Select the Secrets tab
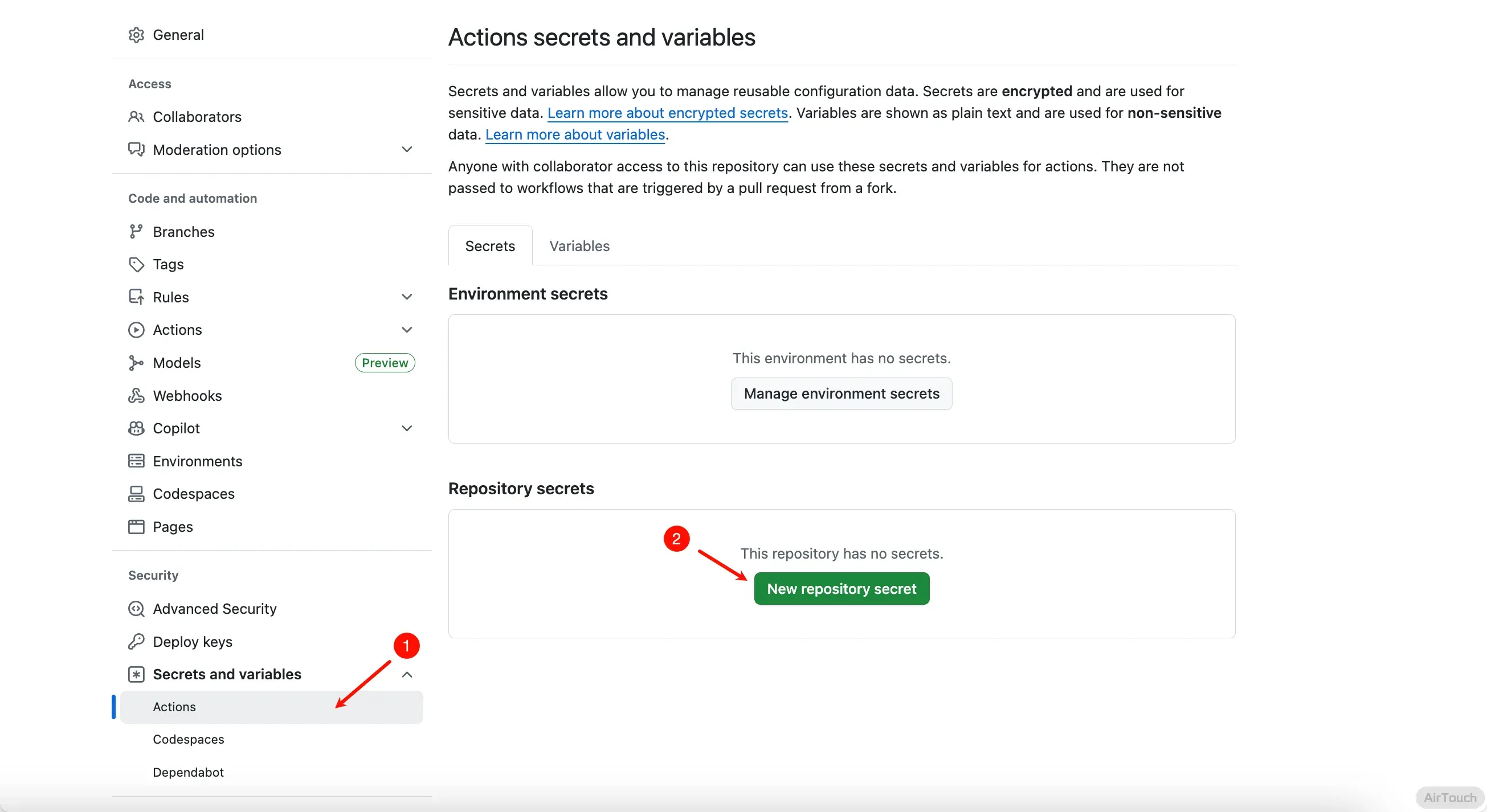This screenshot has width=1487, height=812. [489, 246]
